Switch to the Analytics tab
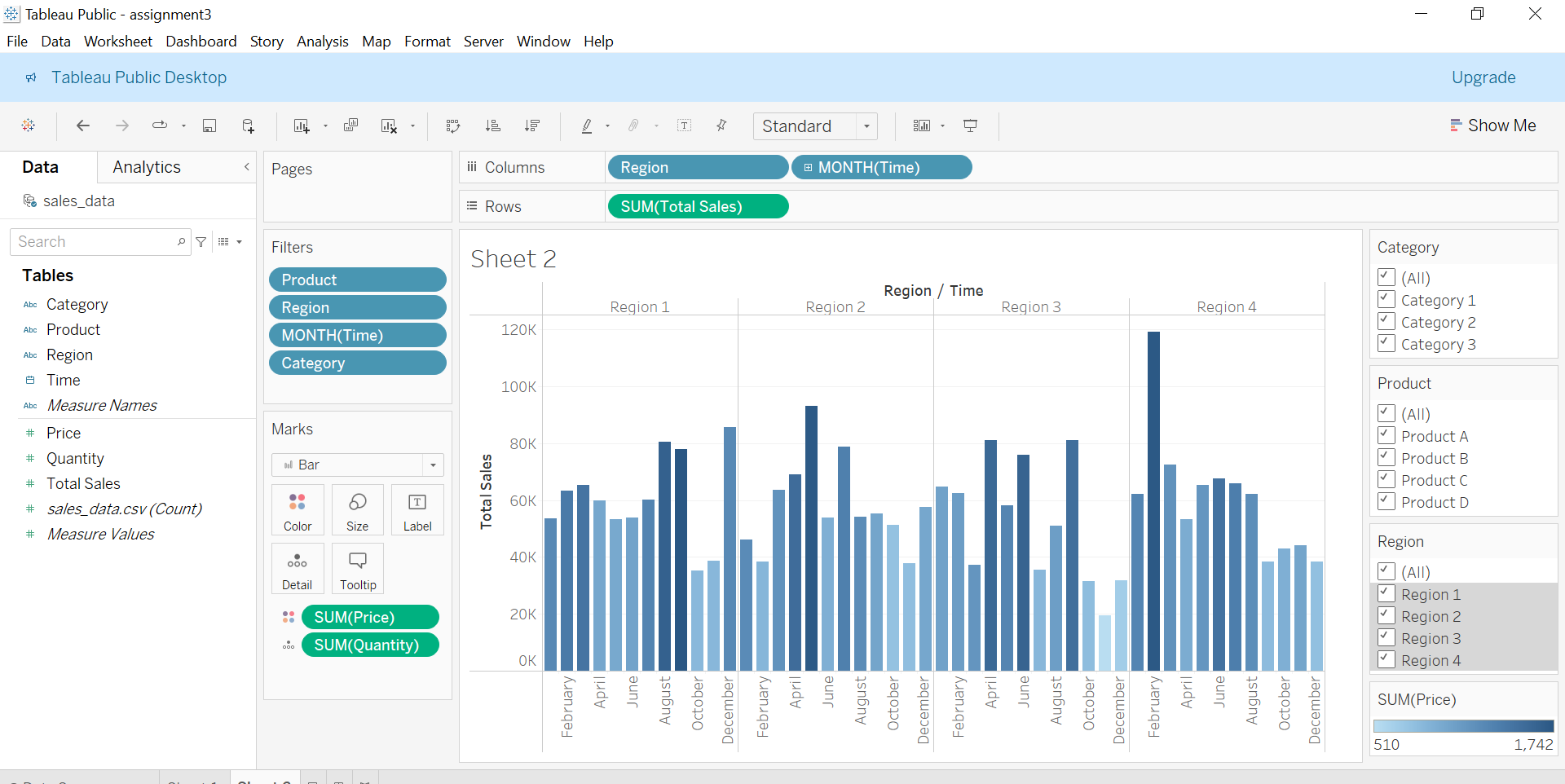 click(147, 167)
